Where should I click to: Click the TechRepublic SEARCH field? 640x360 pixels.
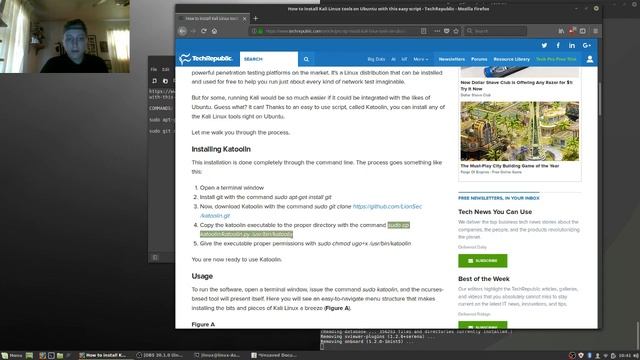[x=269, y=59]
